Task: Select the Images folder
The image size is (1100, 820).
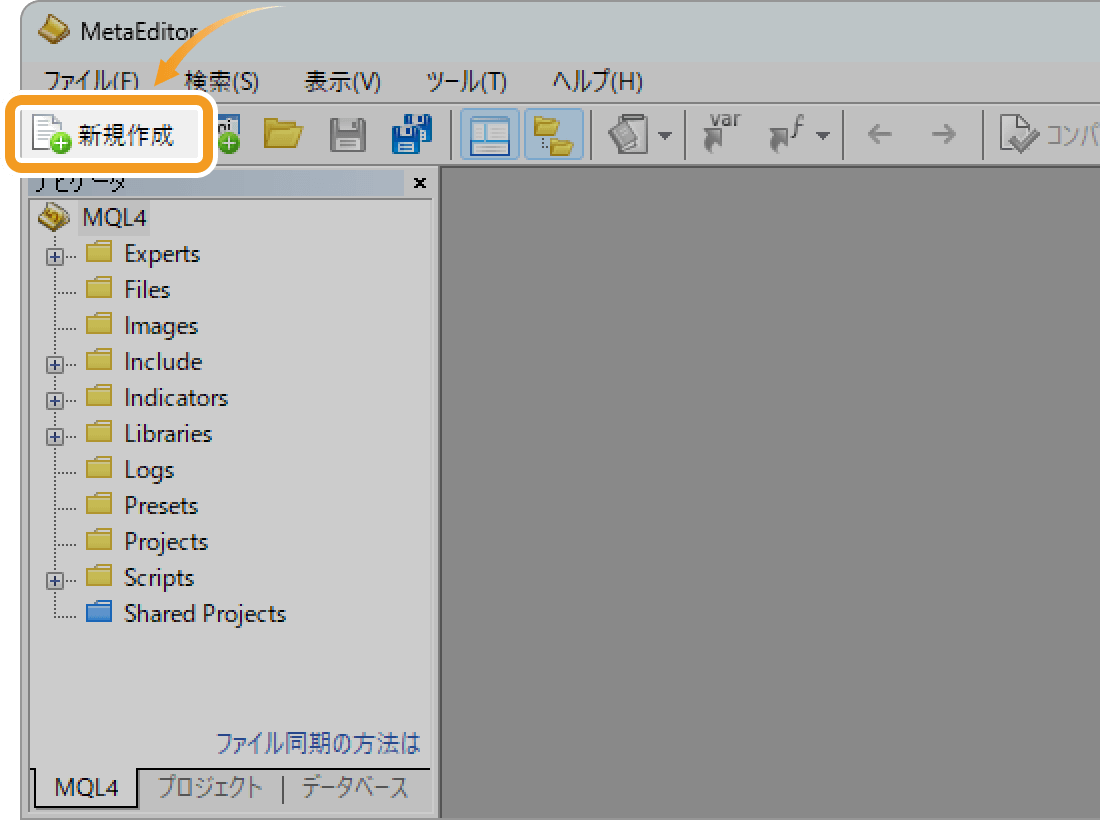Action: (161, 326)
